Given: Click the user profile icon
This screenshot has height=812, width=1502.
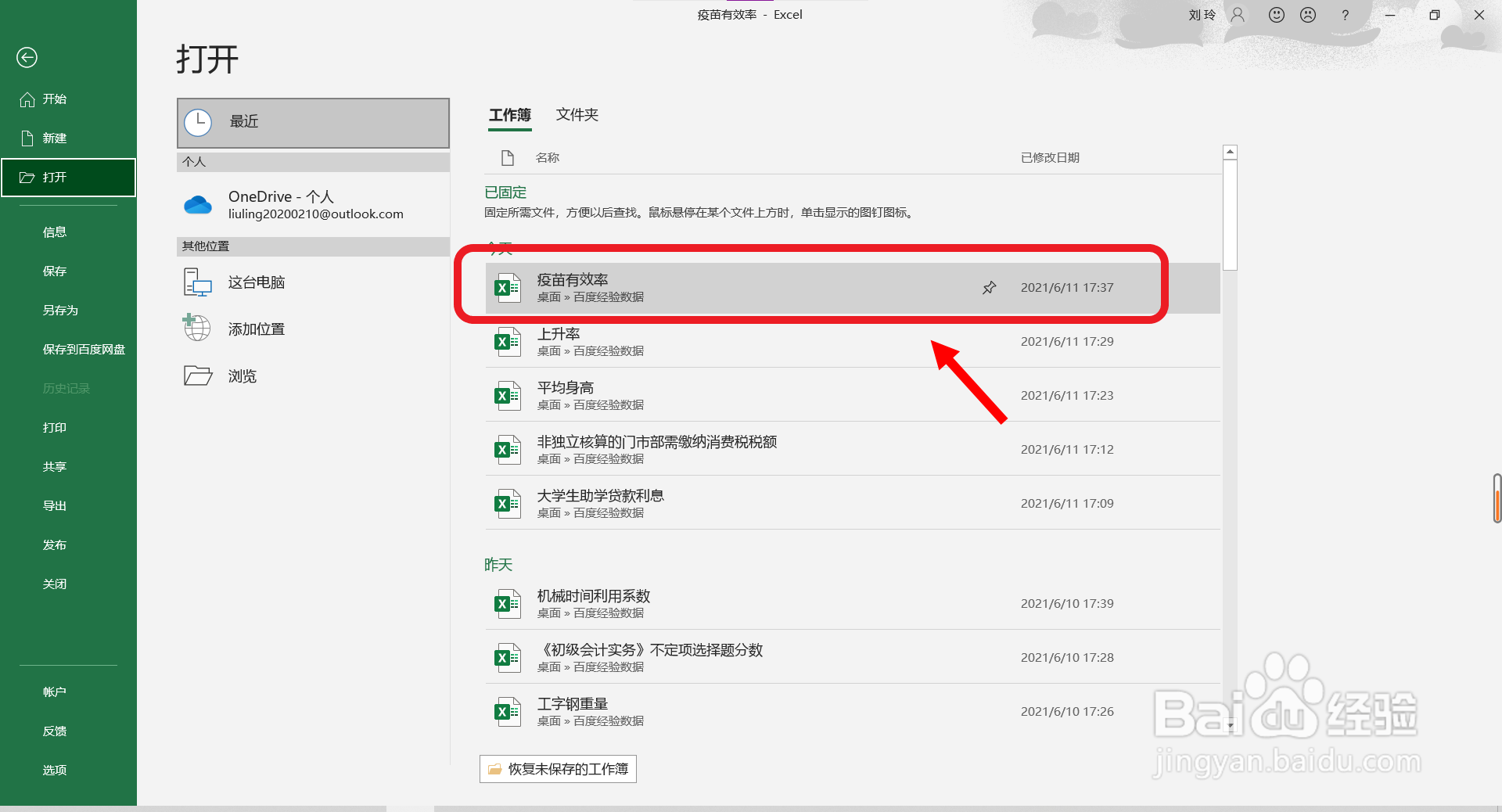Looking at the screenshot, I should pos(1238,15).
